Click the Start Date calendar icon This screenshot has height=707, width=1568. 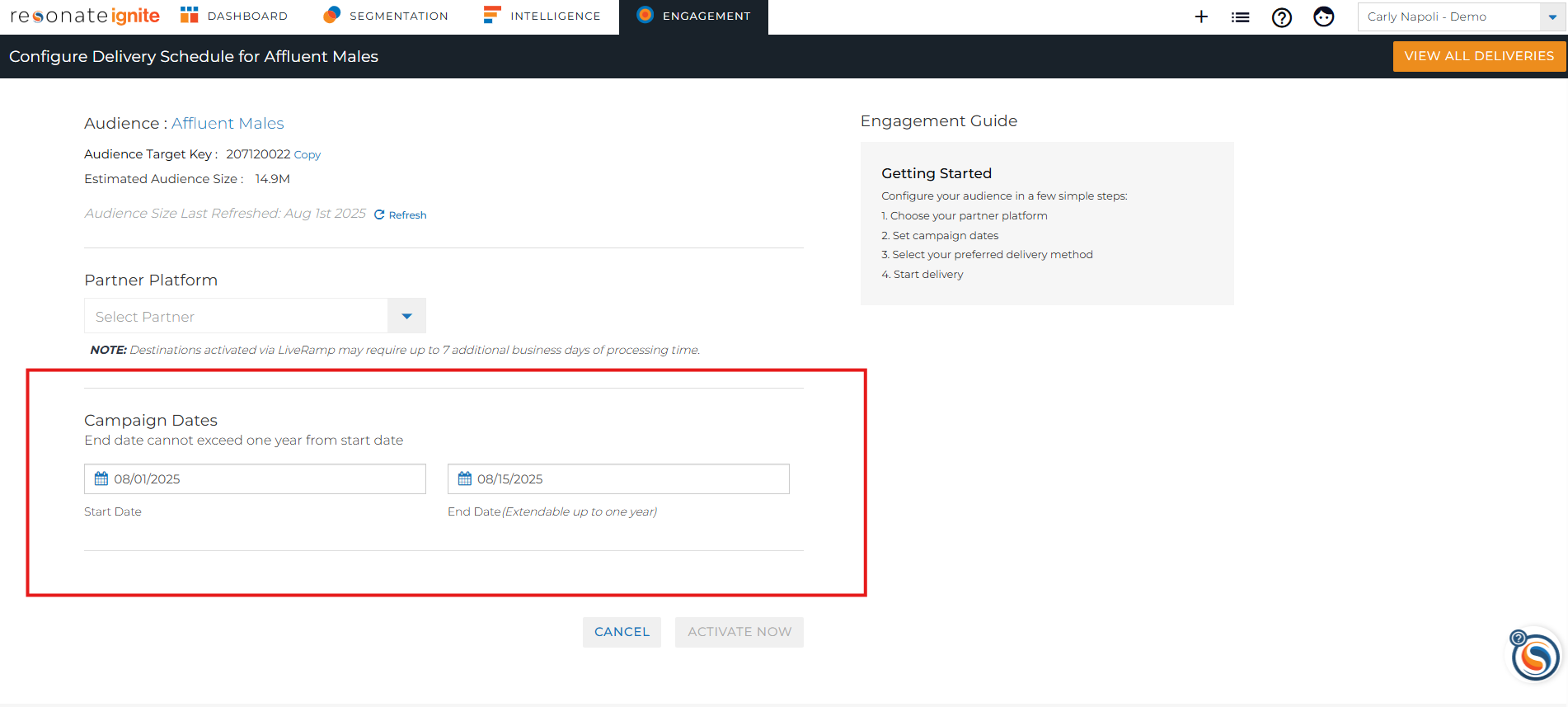tap(101, 478)
